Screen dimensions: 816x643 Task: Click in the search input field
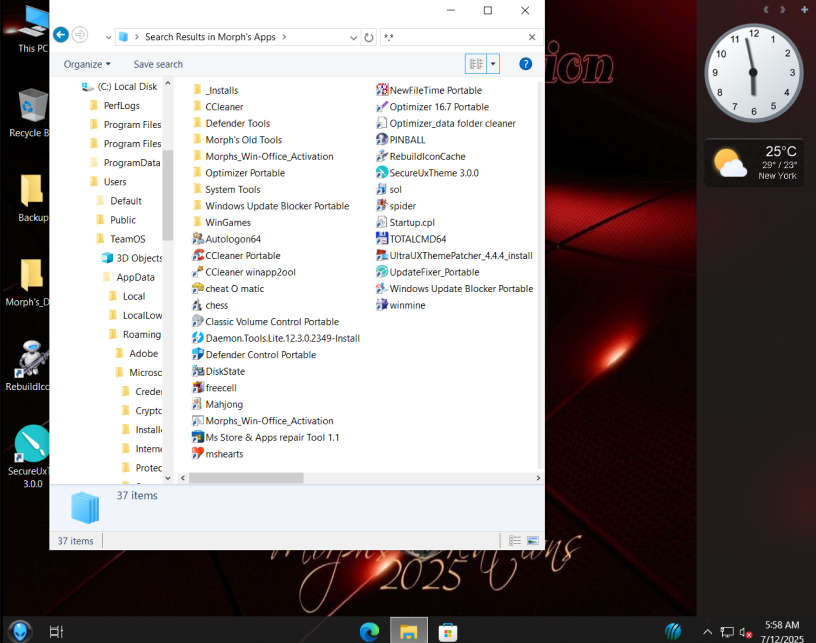click(x=454, y=37)
